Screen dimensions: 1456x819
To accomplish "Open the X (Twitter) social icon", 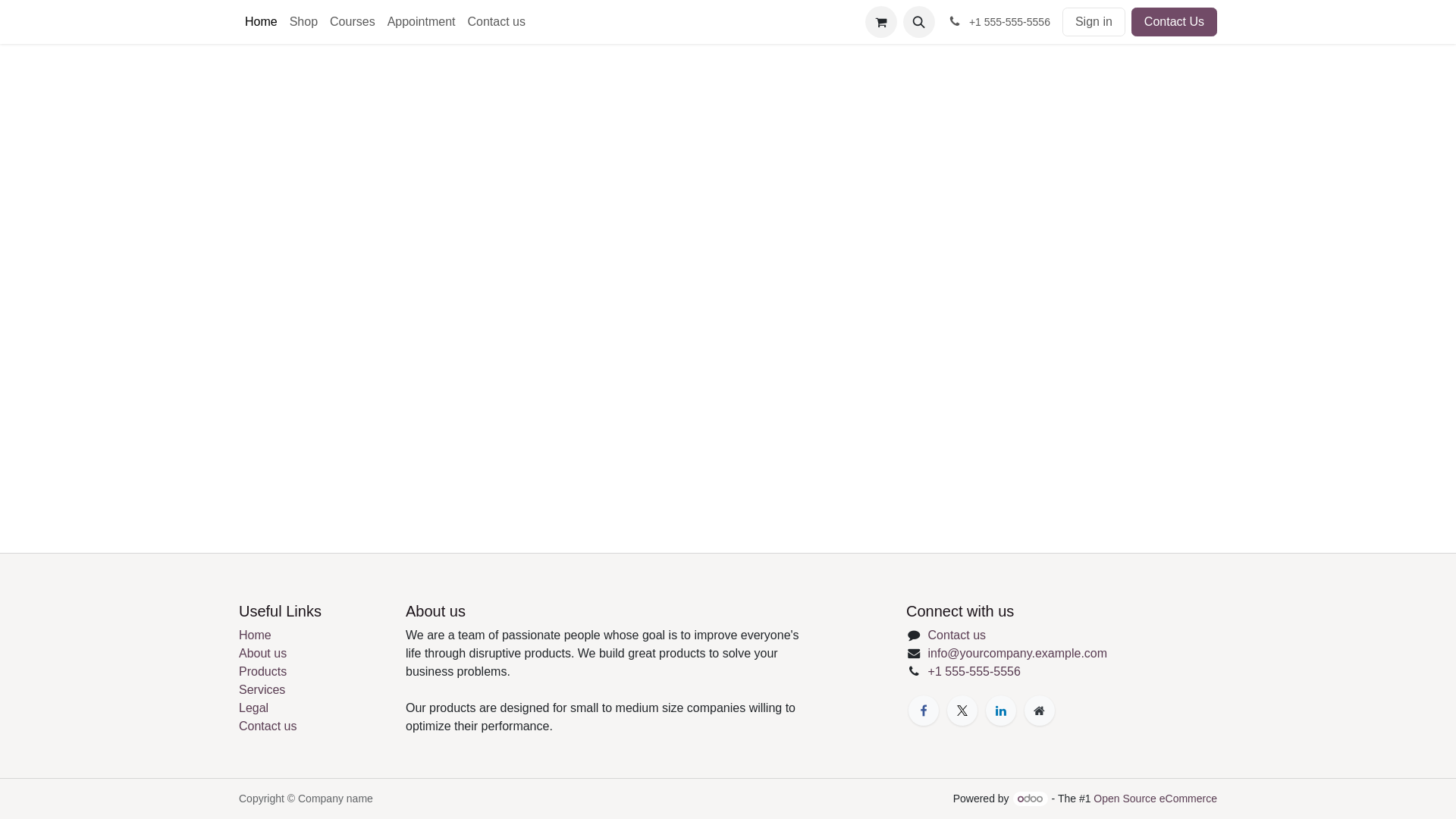I will (962, 711).
